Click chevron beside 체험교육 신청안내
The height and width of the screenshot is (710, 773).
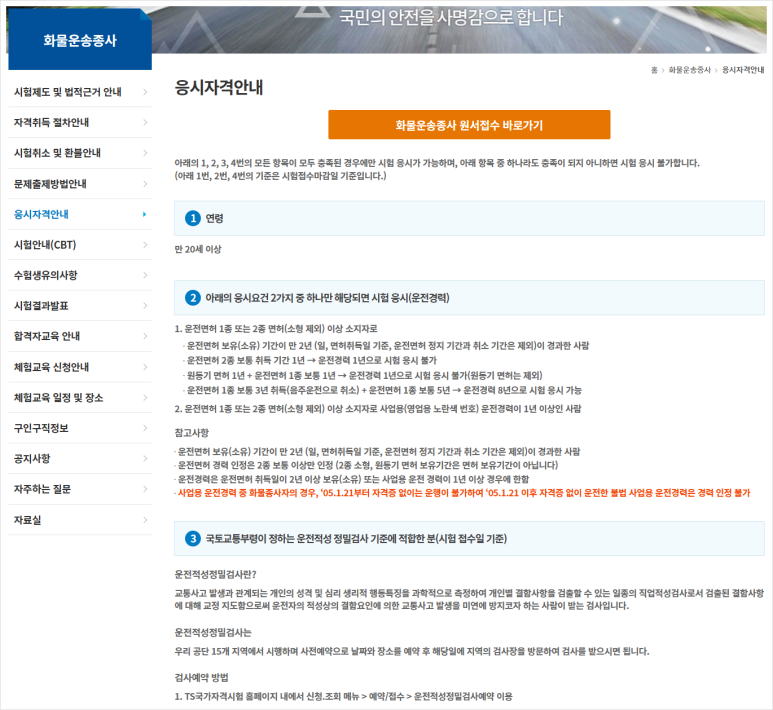[145, 367]
